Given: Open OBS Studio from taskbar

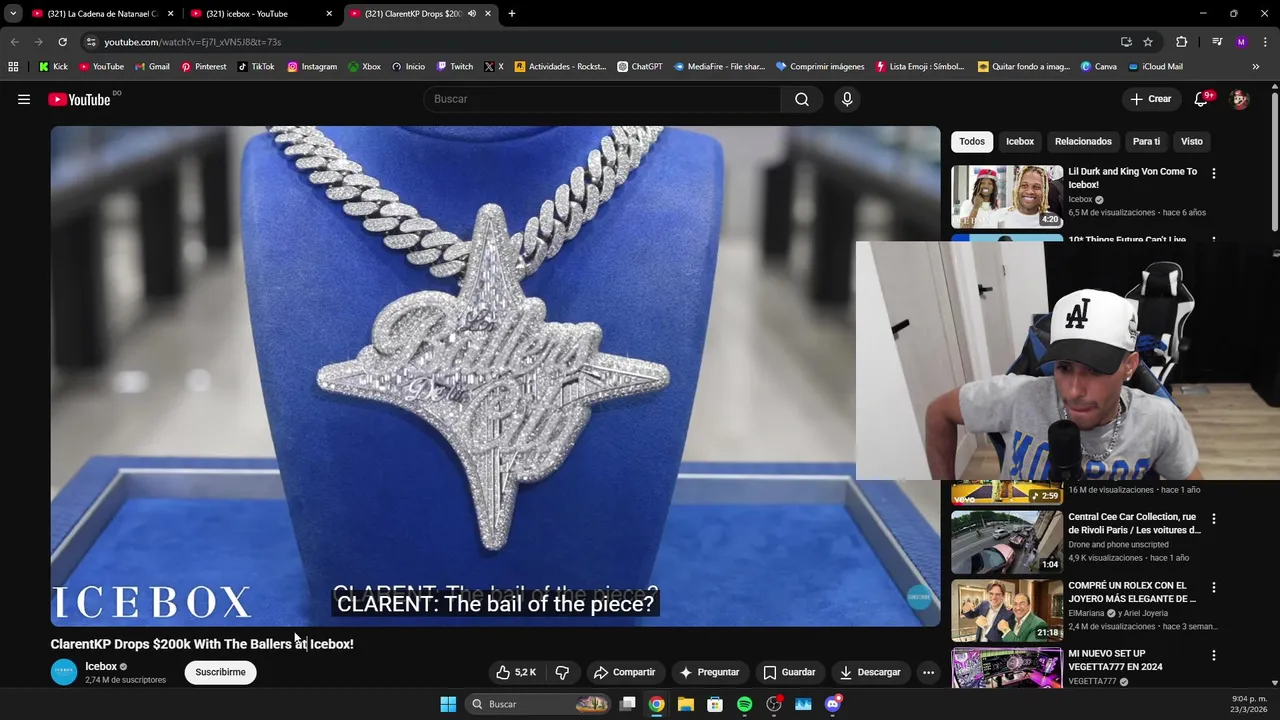Looking at the screenshot, I should [x=774, y=704].
